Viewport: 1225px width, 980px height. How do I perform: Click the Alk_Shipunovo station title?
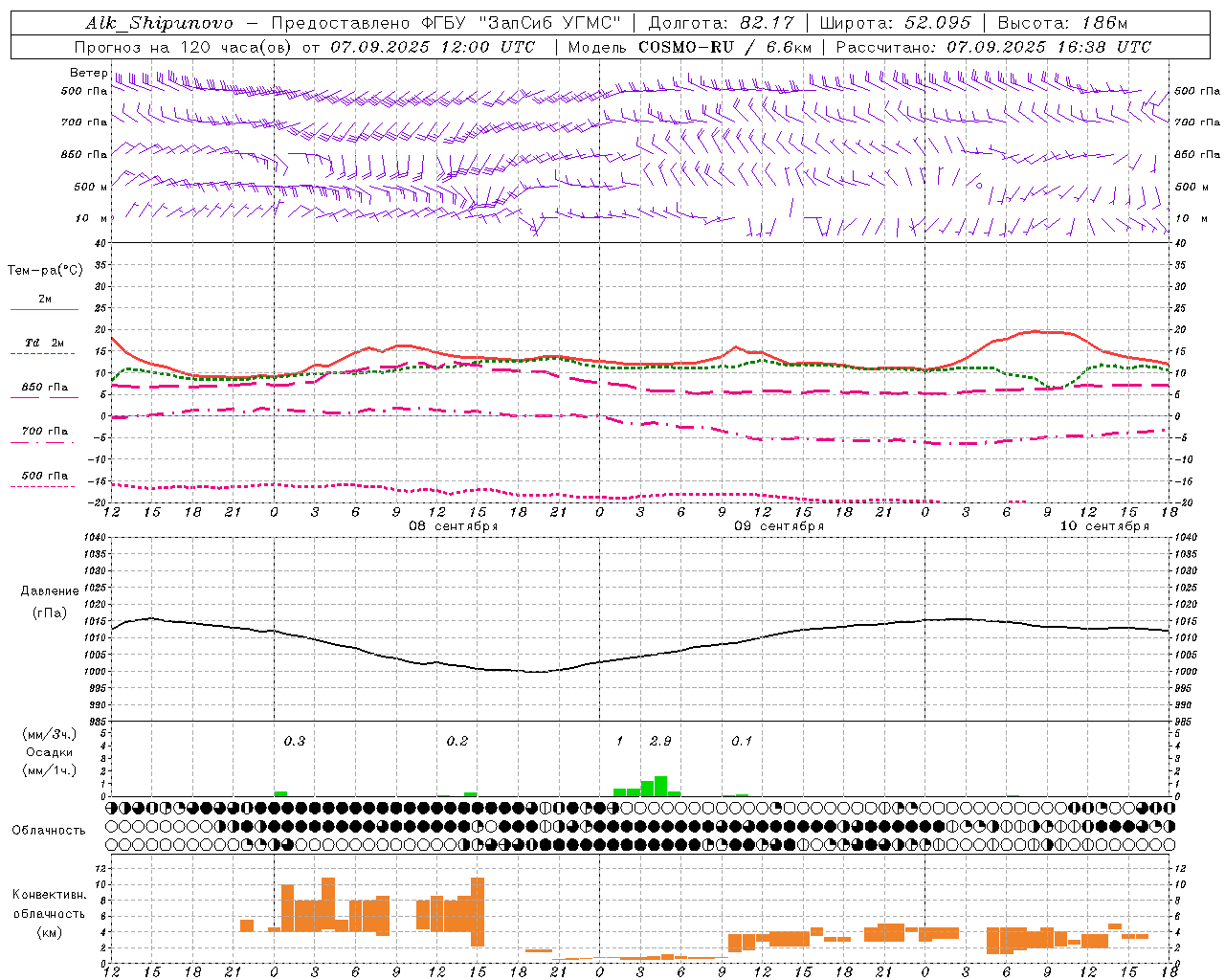(159, 23)
